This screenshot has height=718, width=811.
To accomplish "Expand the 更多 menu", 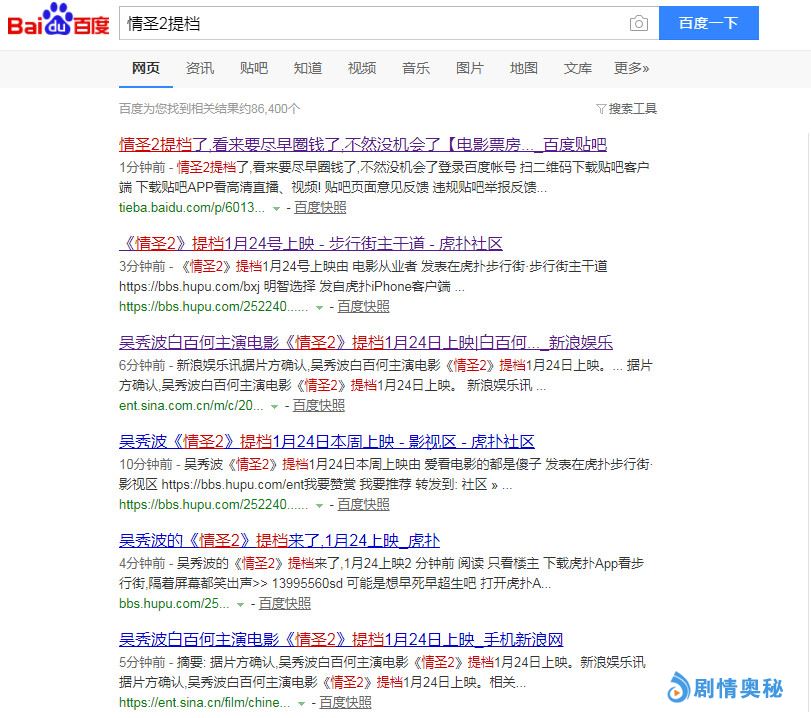I will pos(631,68).
